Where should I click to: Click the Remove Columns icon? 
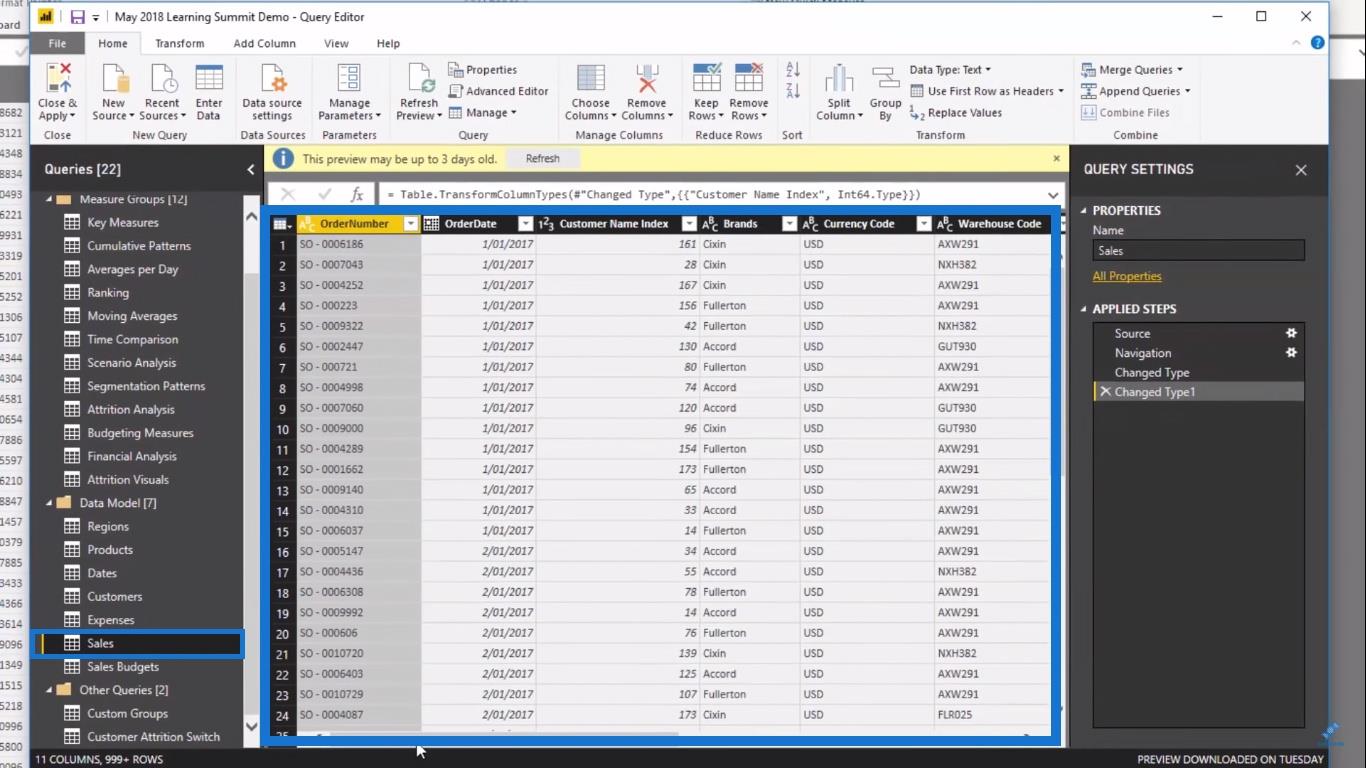click(647, 80)
